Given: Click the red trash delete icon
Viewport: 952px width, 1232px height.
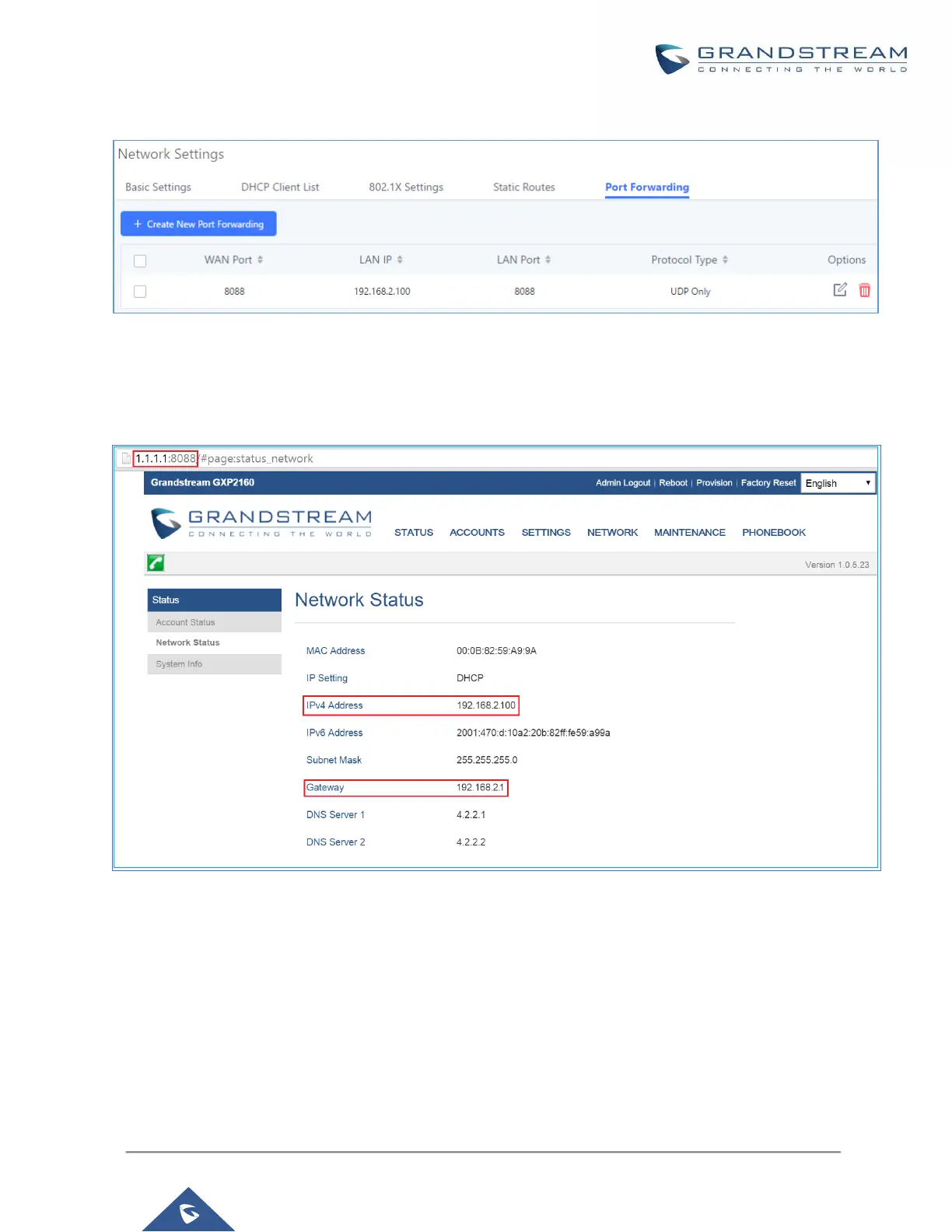Looking at the screenshot, I should coord(864,290).
